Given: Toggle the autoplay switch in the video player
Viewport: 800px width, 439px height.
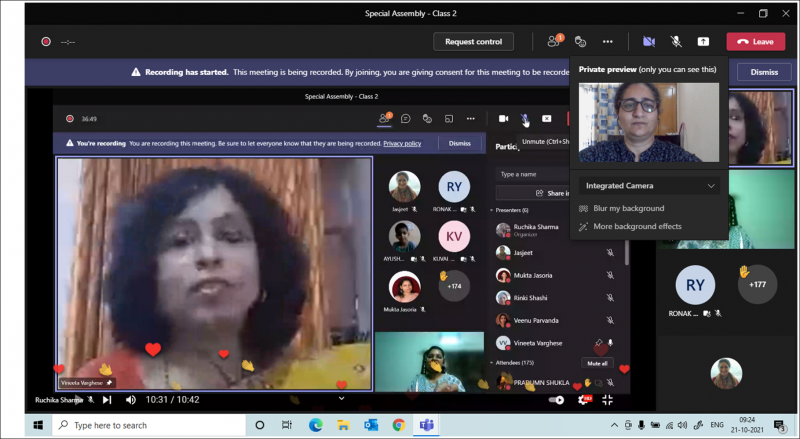Looking at the screenshot, I should (x=556, y=400).
